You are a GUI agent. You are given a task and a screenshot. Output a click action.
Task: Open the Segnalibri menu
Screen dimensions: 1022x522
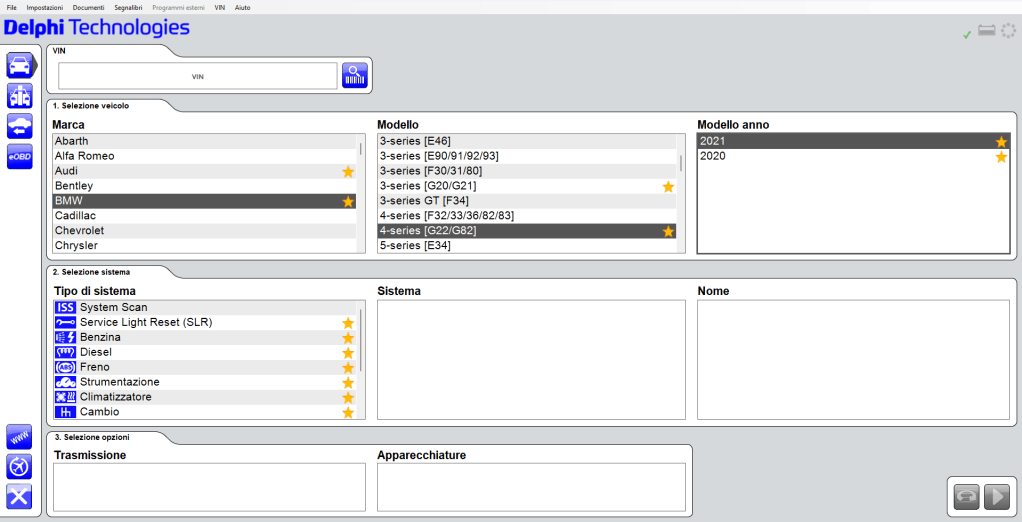point(128,7)
